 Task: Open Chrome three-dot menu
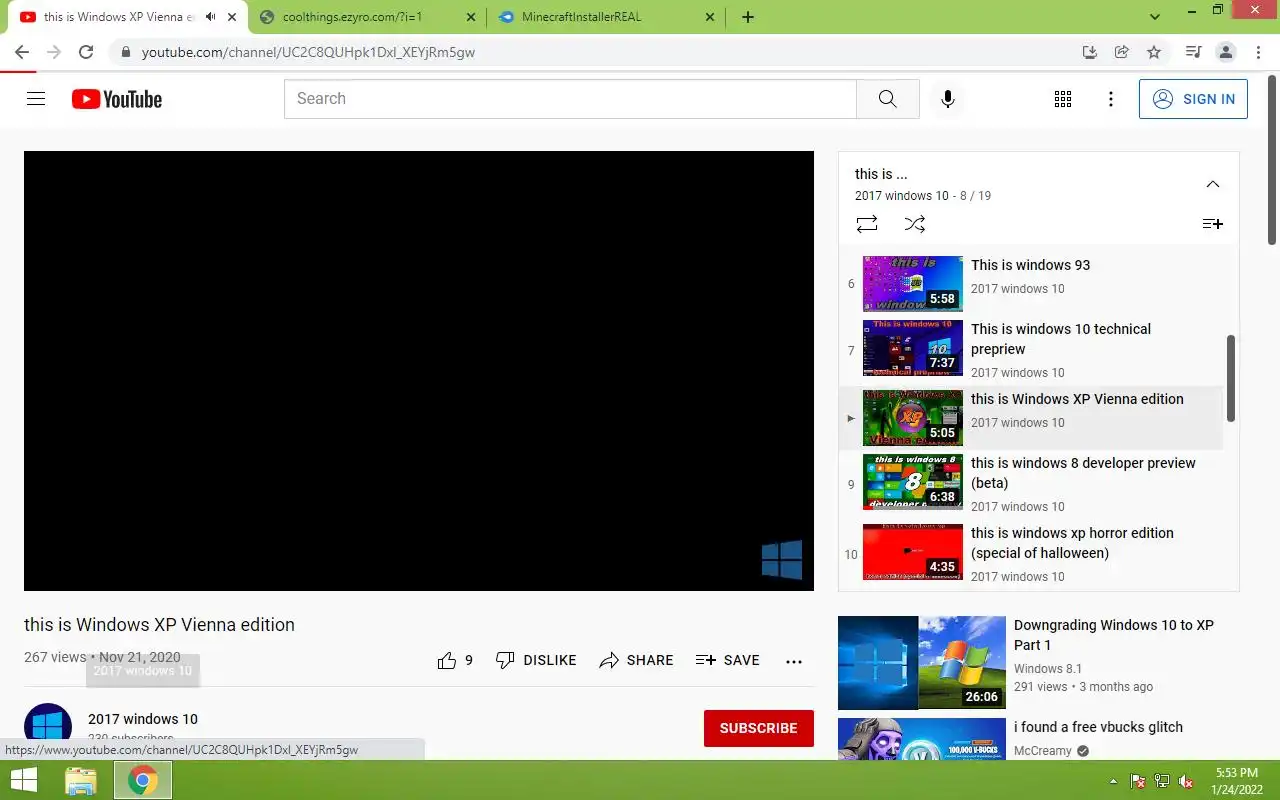pyautogui.click(x=1257, y=52)
